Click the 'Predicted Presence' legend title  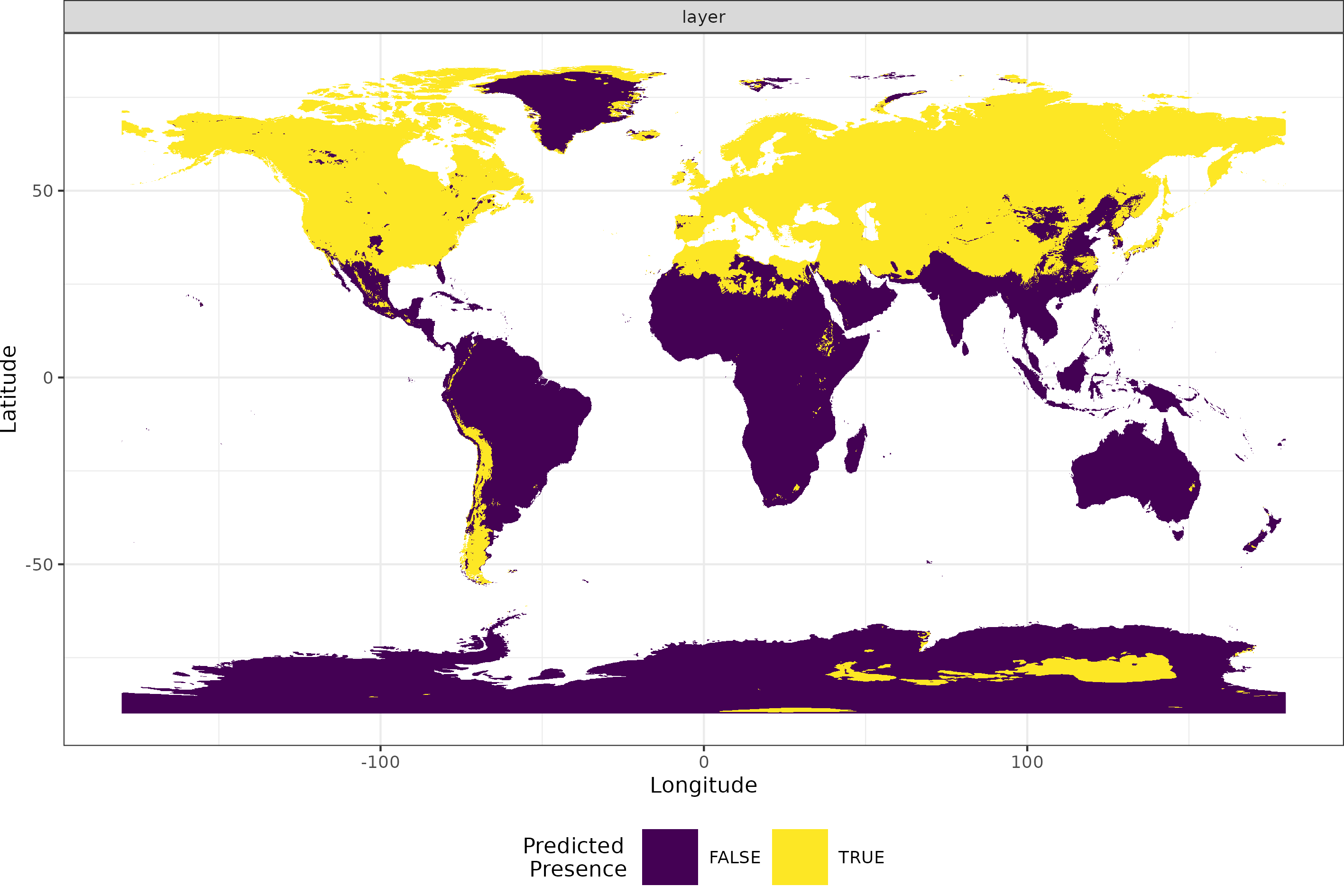573,856
